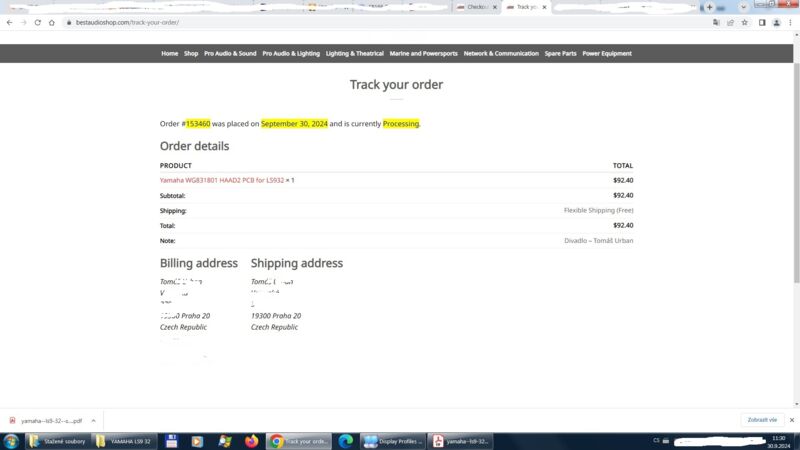Close the downloads bar

[x=792, y=420]
